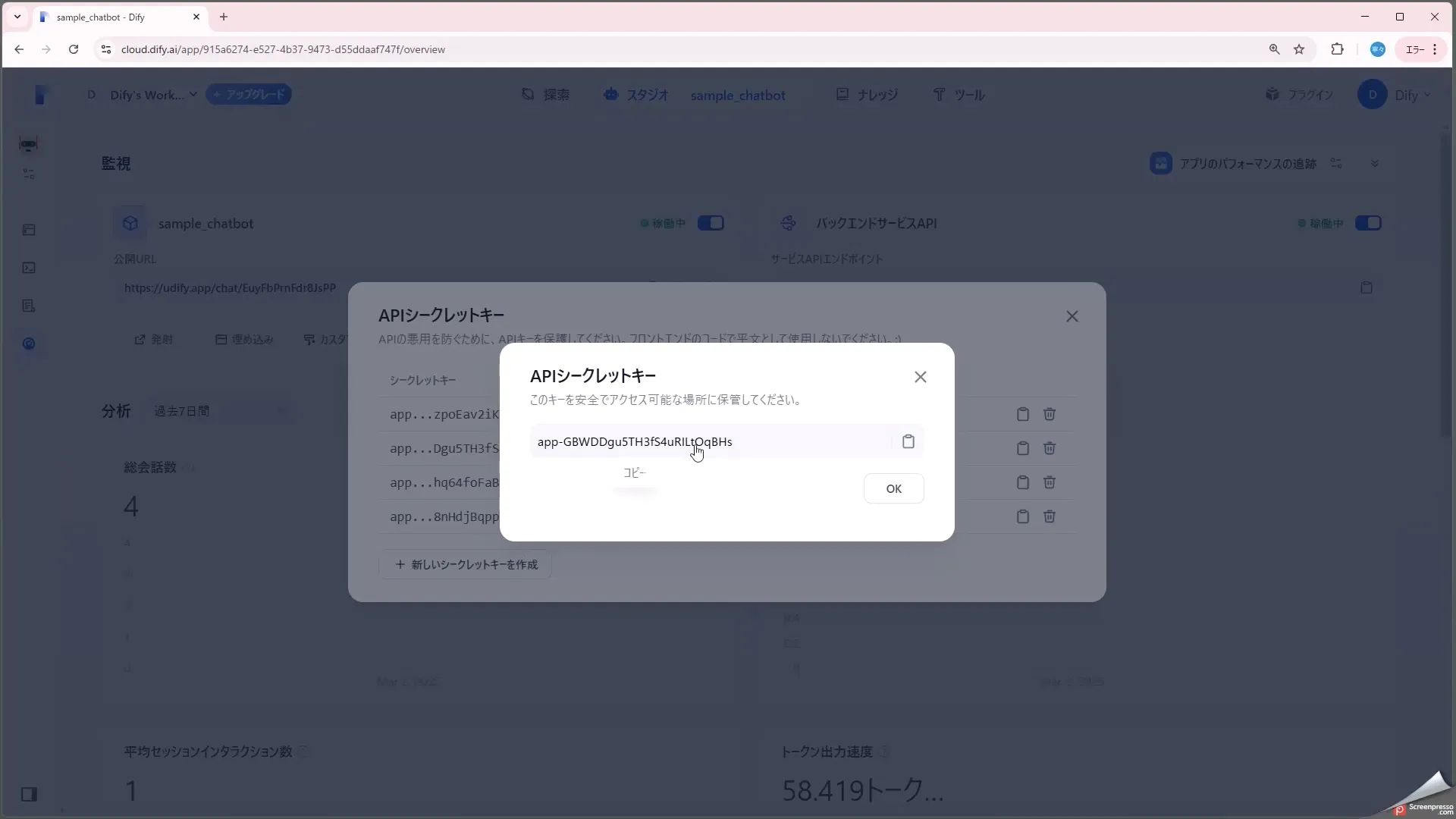Open the 過去7日間 time range dropdown
This screenshot has height=819, width=1456.
pyautogui.click(x=220, y=411)
